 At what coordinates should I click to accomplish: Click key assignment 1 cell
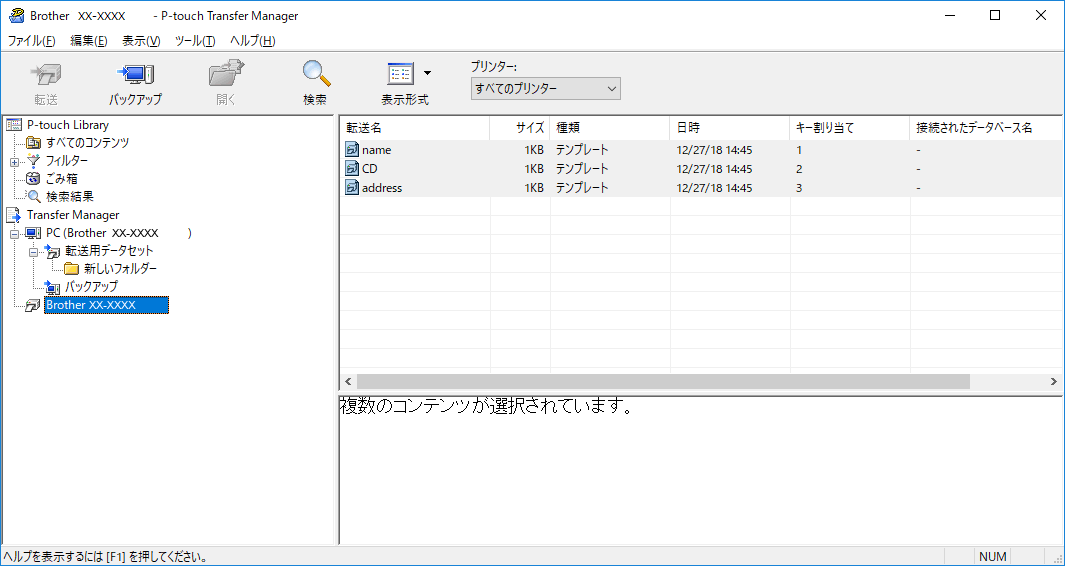click(x=799, y=149)
